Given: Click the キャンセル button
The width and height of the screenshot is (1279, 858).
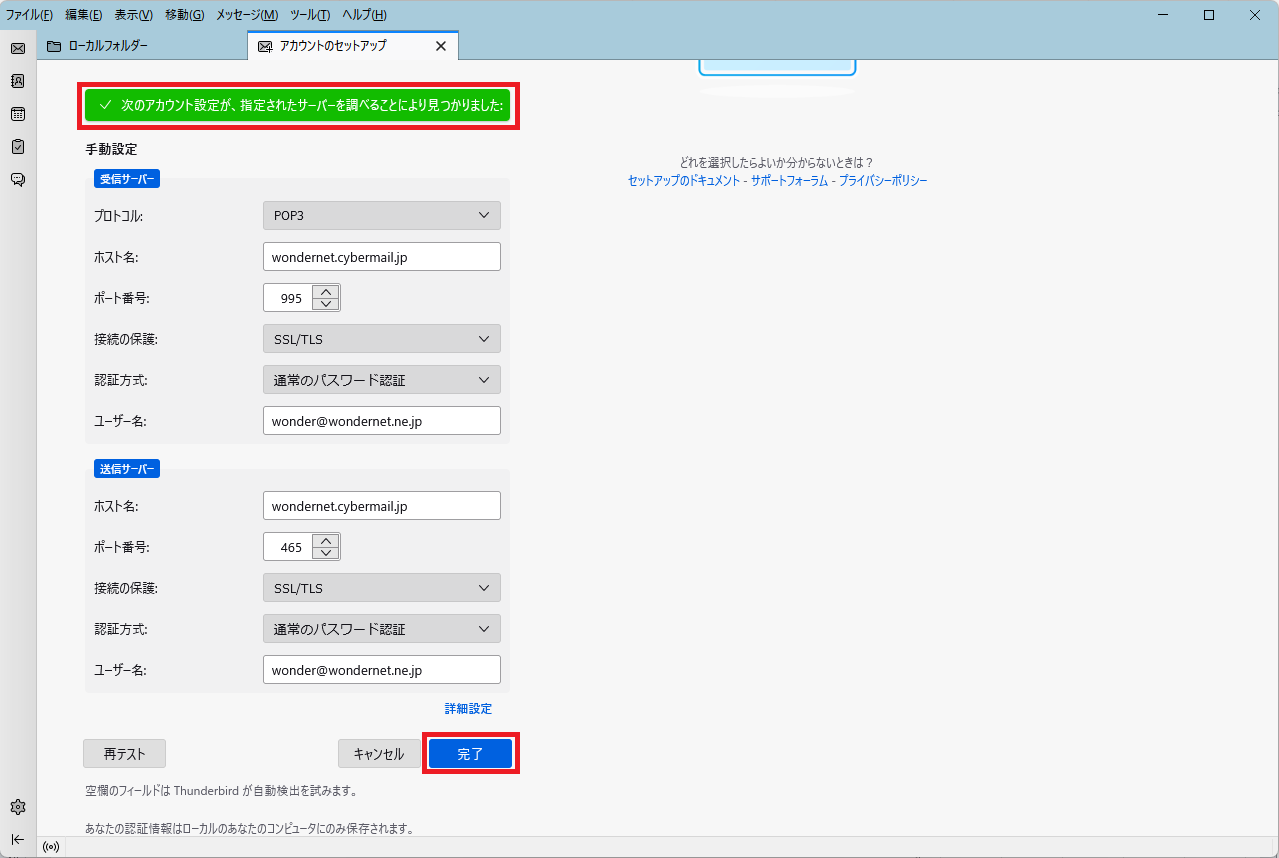Looking at the screenshot, I should point(379,754).
